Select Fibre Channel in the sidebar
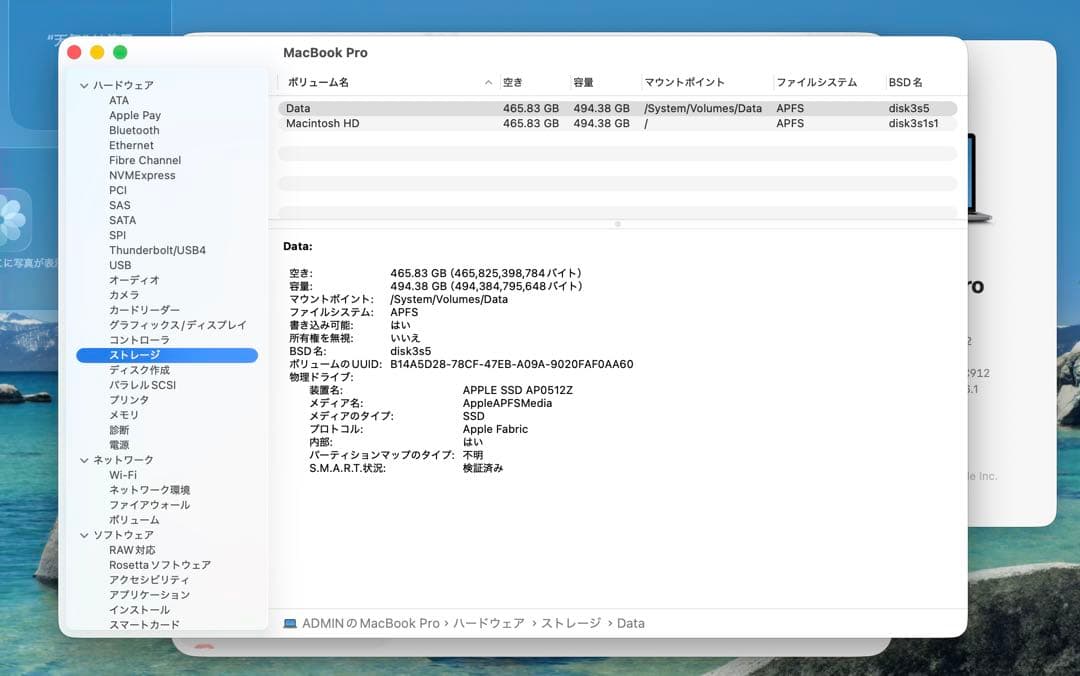Image resolution: width=1080 pixels, height=676 pixels. [x=145, y=161]
